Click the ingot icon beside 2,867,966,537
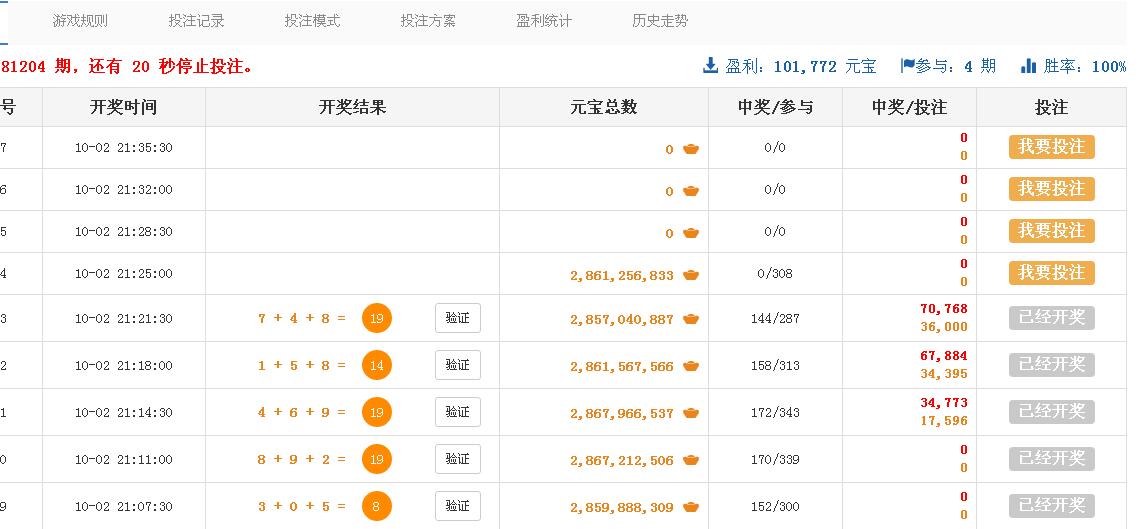This screenshot has height=529, width=1141. [691, 413]
